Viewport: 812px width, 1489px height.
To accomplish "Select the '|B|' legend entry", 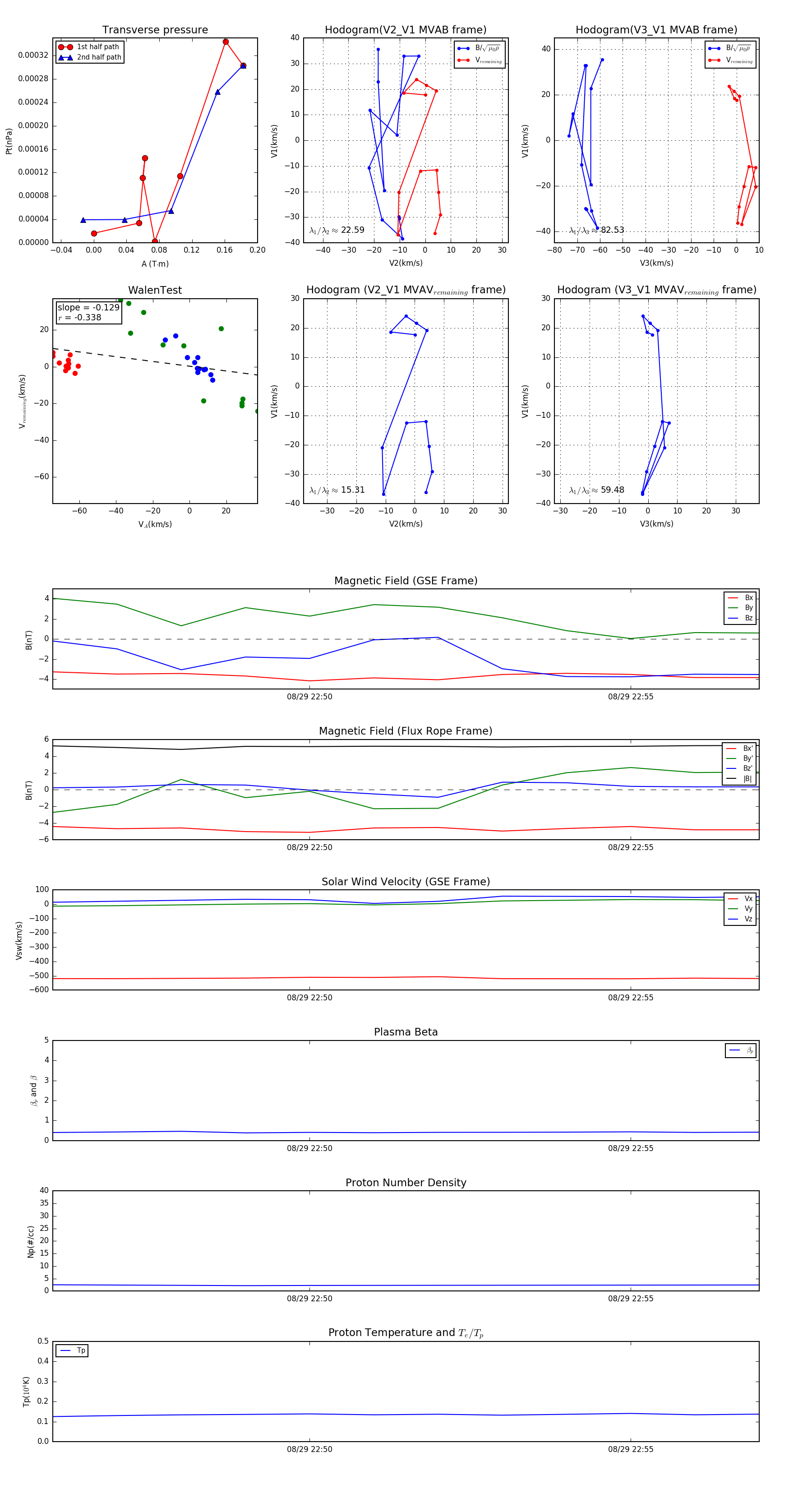I will coord(739,779).
